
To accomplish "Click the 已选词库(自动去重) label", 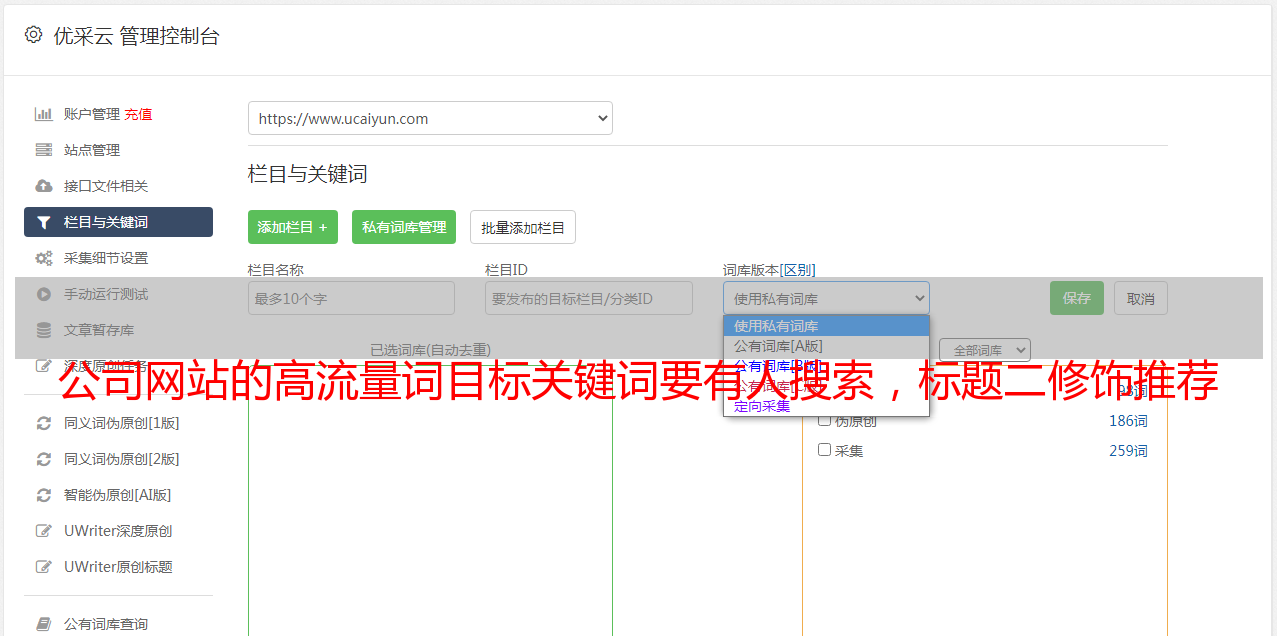I will (x=430, y=350).
